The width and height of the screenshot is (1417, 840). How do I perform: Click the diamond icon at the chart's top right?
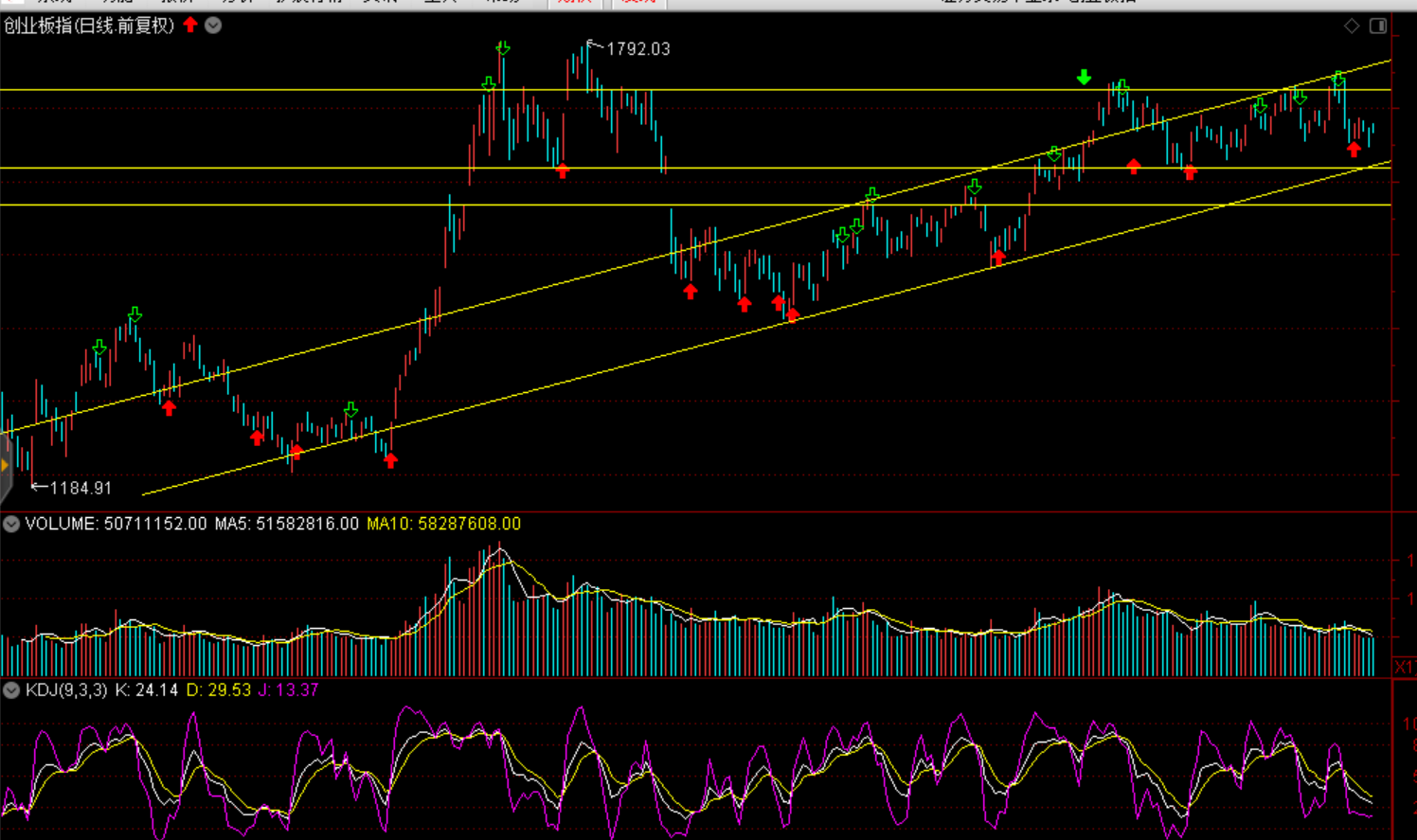pyautogui.click(x=1352, y=26)
